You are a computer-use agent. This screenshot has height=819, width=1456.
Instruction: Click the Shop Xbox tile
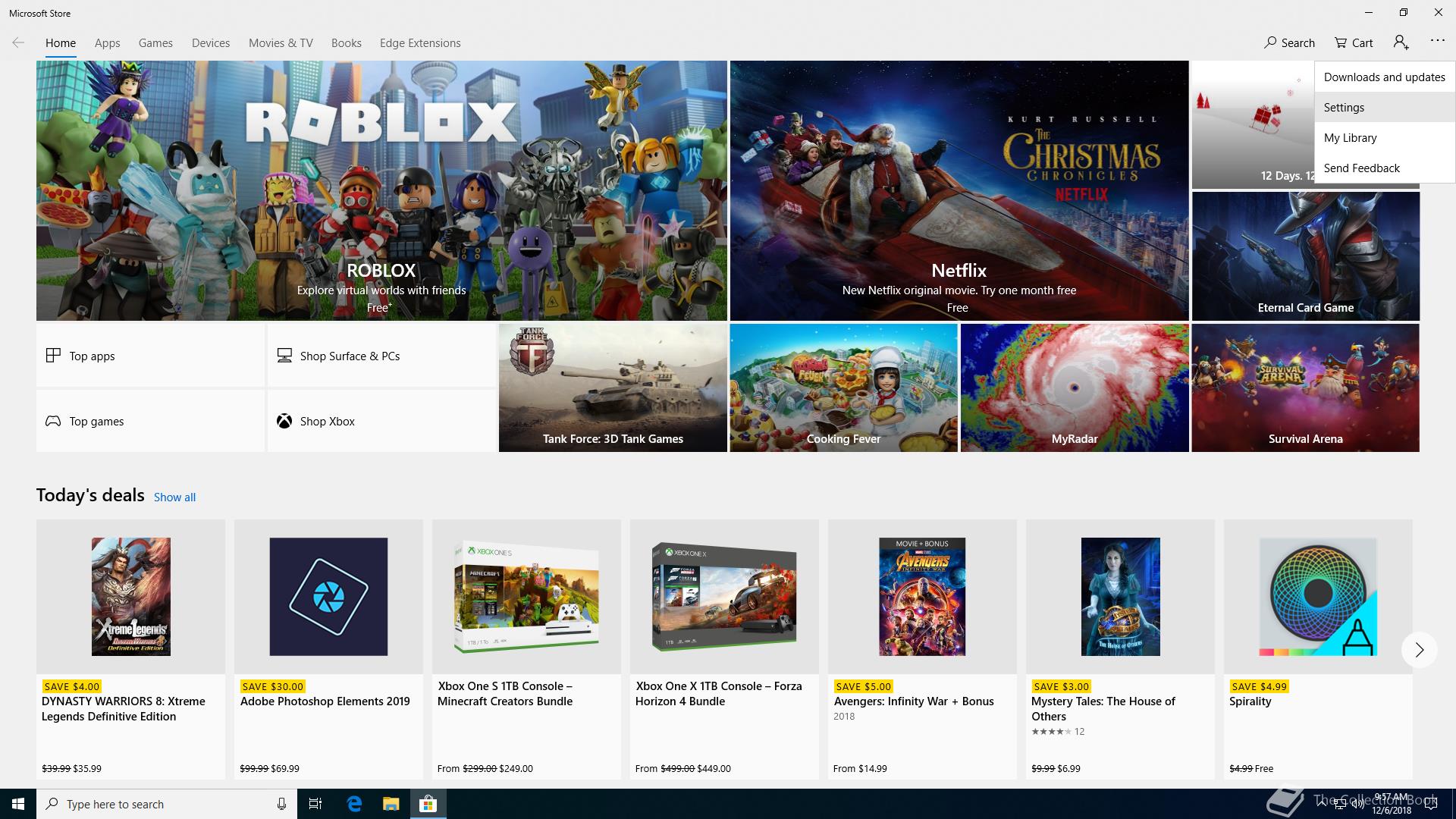pos(381,421)
